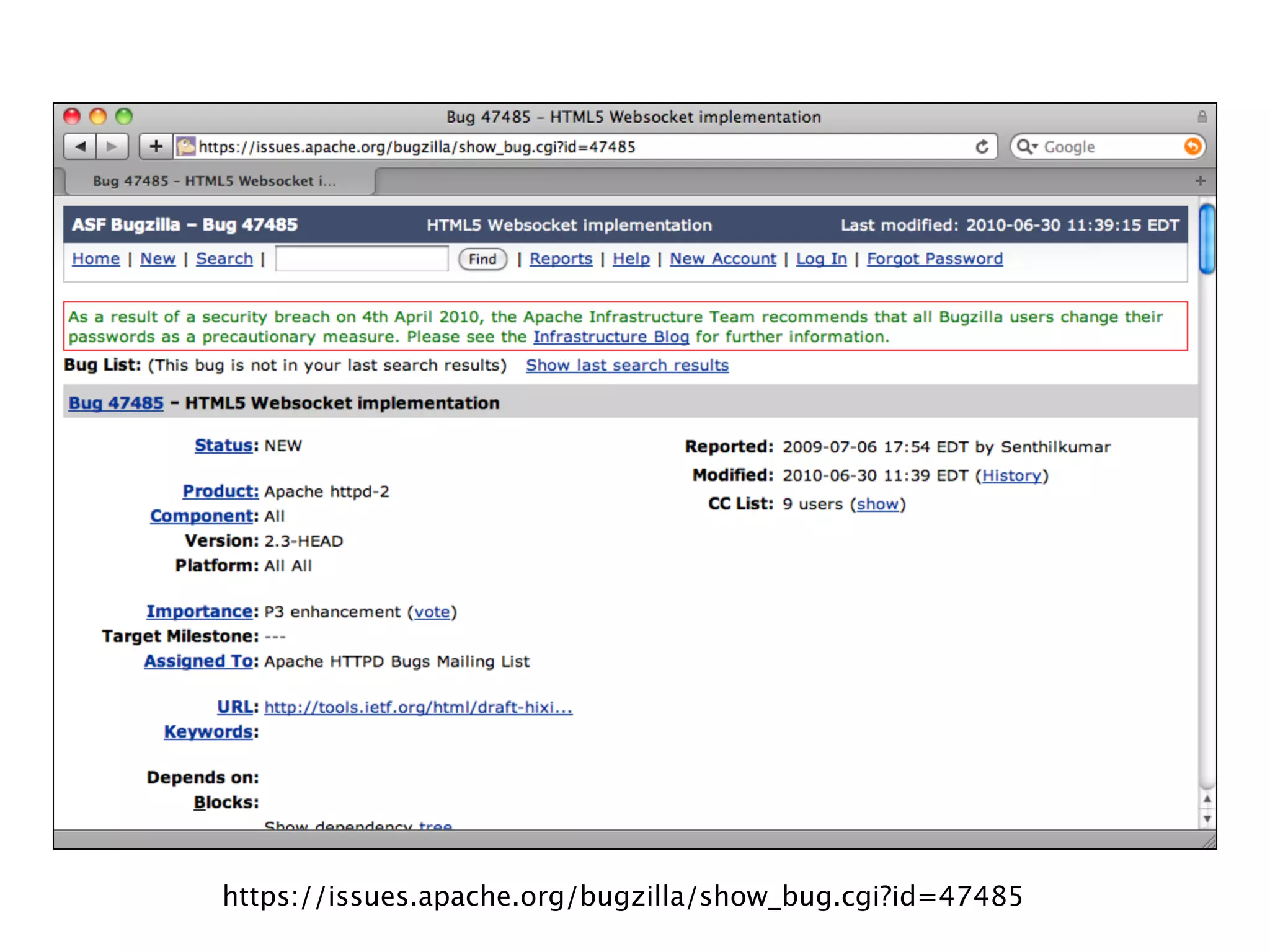The width and height of the screenshot is (1270, 952).
Task: Click the Bugzilla quick search text box
Action: coord(362,259)
